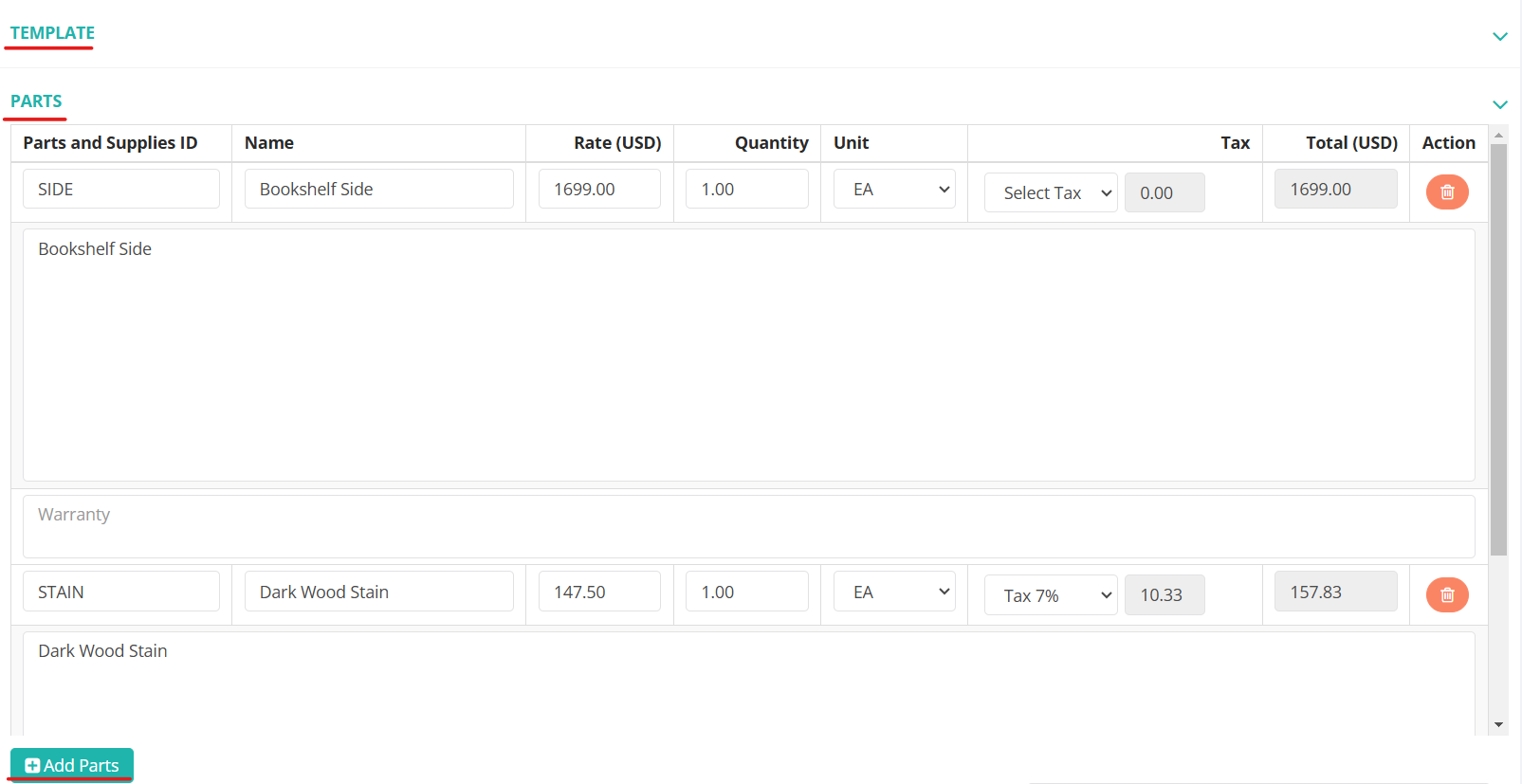
Task: Click the quantity field for Bookshelf Side
Action: [747, 189]
